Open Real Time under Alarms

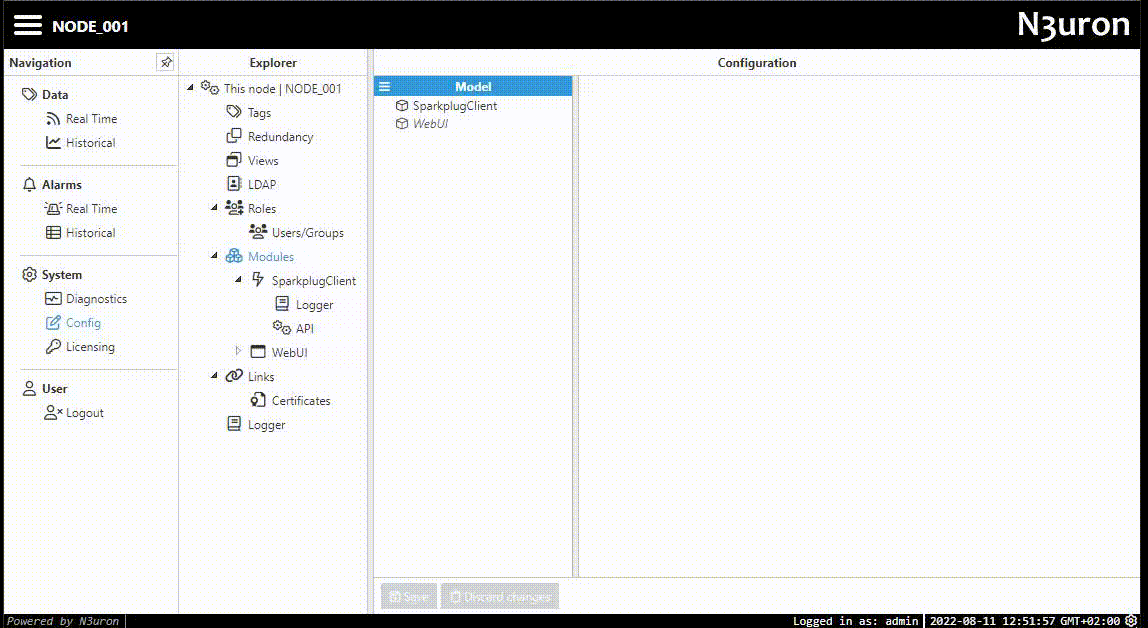(x=92, y=209)
